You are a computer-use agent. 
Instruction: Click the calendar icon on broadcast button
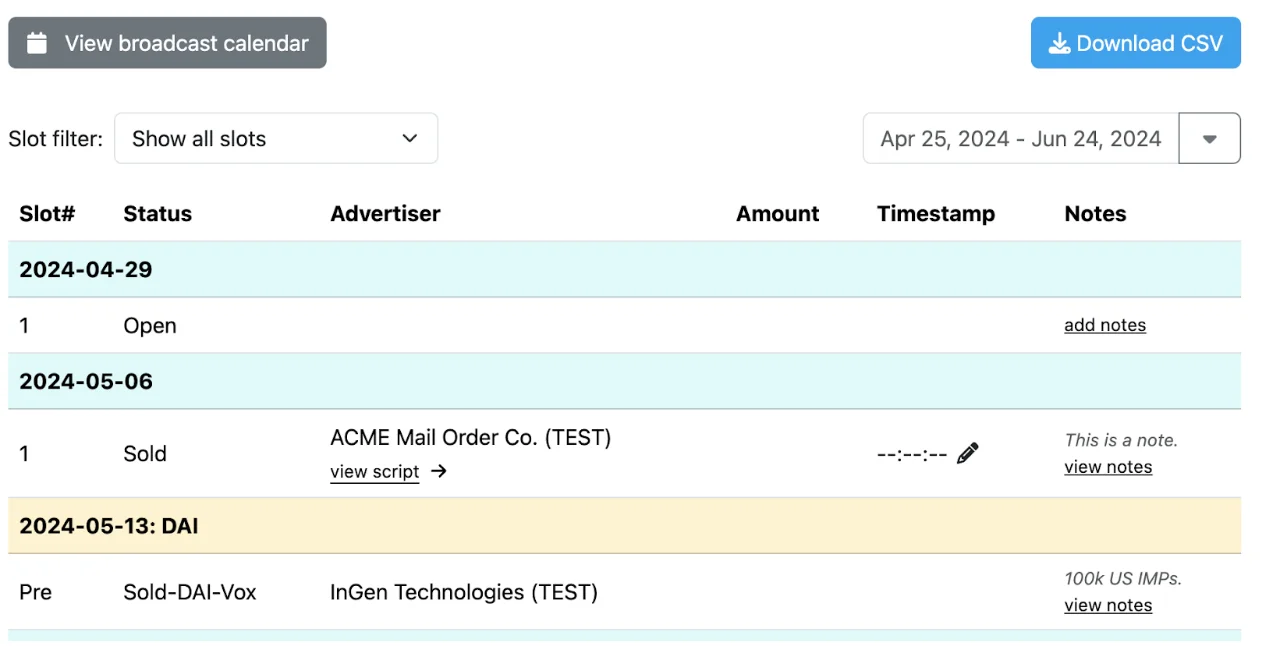tap(37, 43)
